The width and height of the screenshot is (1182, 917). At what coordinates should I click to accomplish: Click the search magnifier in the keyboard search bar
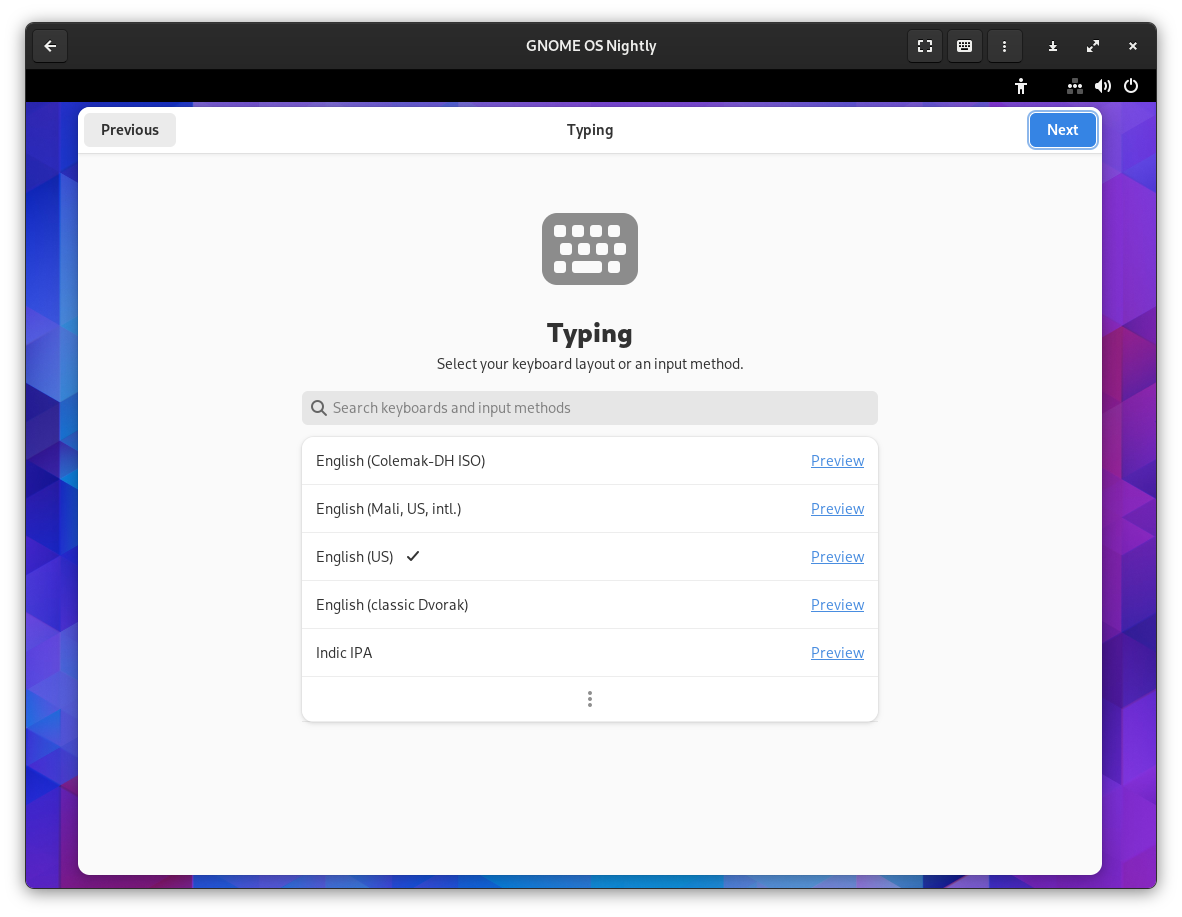coord(318,408)
